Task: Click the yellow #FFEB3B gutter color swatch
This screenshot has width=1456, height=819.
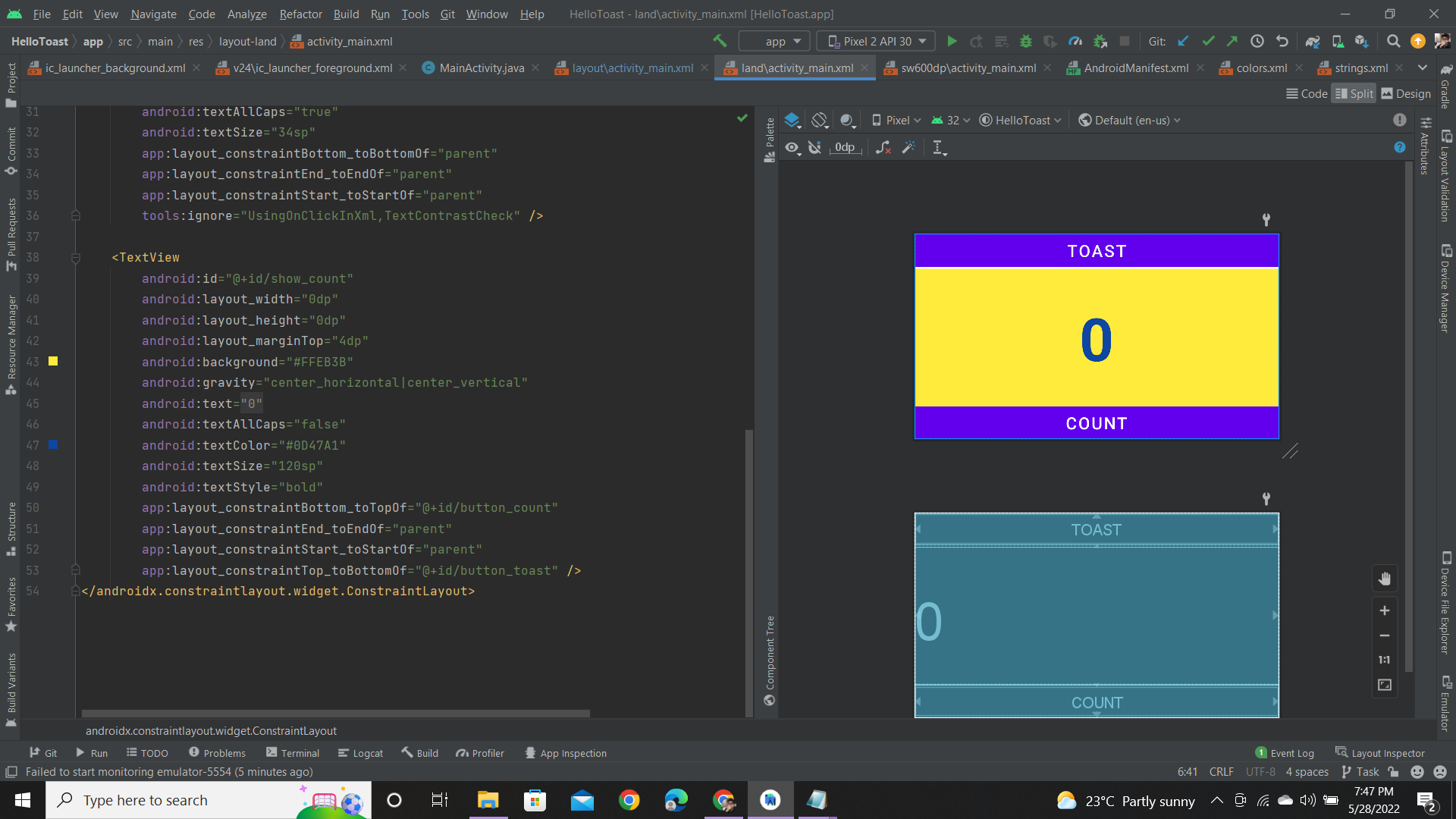Action: [x=52, y=362]
